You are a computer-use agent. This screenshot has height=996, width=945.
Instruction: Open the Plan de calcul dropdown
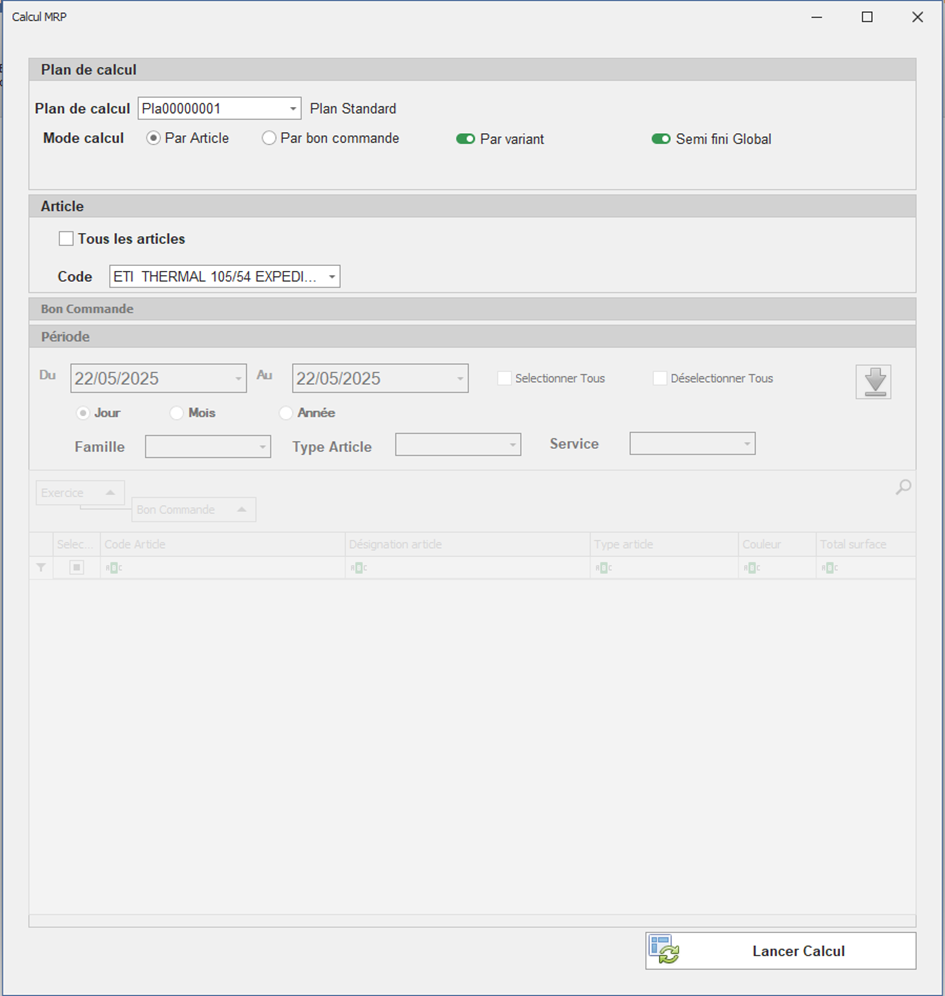coord(293,108)
